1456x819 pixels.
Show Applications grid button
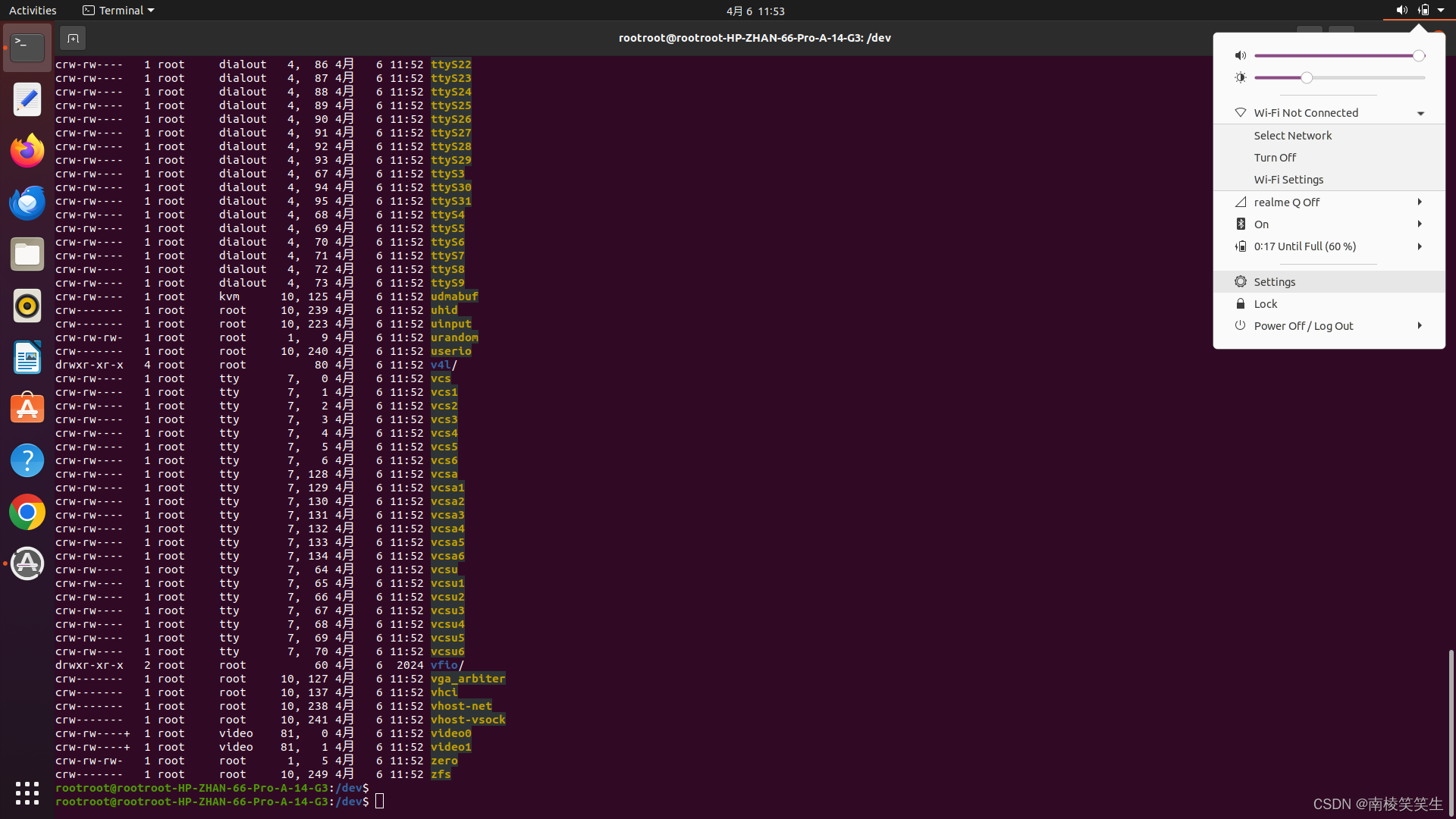click(x=27, y=792)
